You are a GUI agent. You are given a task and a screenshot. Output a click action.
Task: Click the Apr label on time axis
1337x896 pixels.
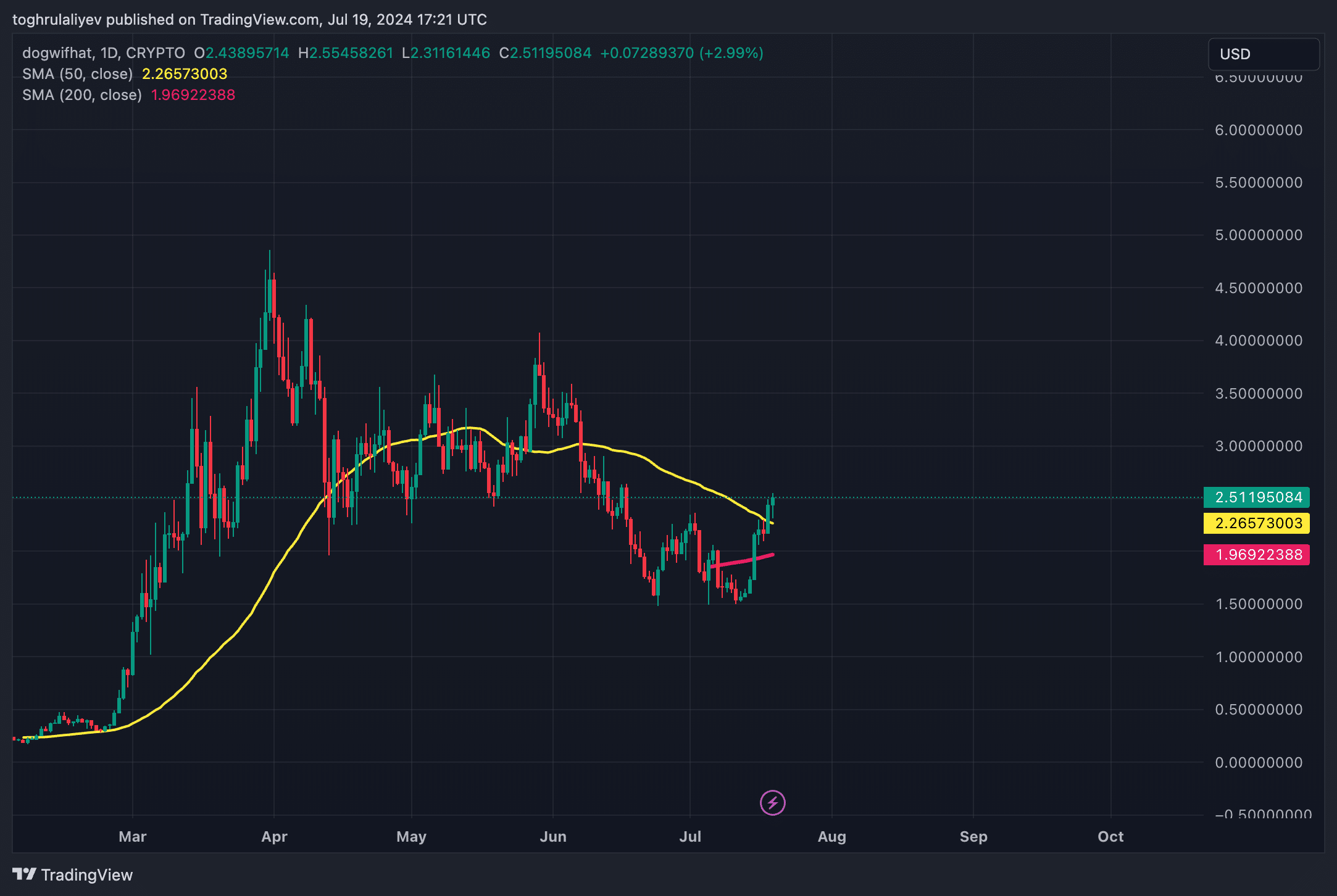[x=274, y=837]
